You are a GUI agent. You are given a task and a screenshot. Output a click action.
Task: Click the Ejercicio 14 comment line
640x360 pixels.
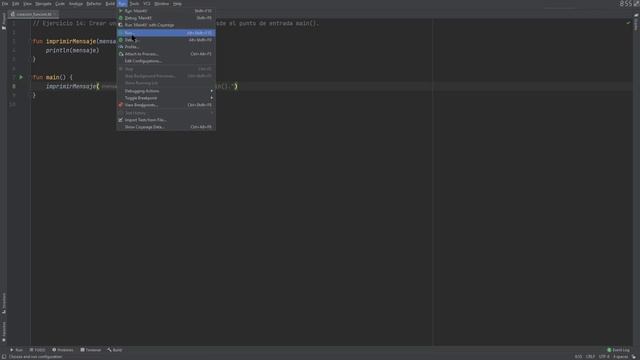[176, 23]
